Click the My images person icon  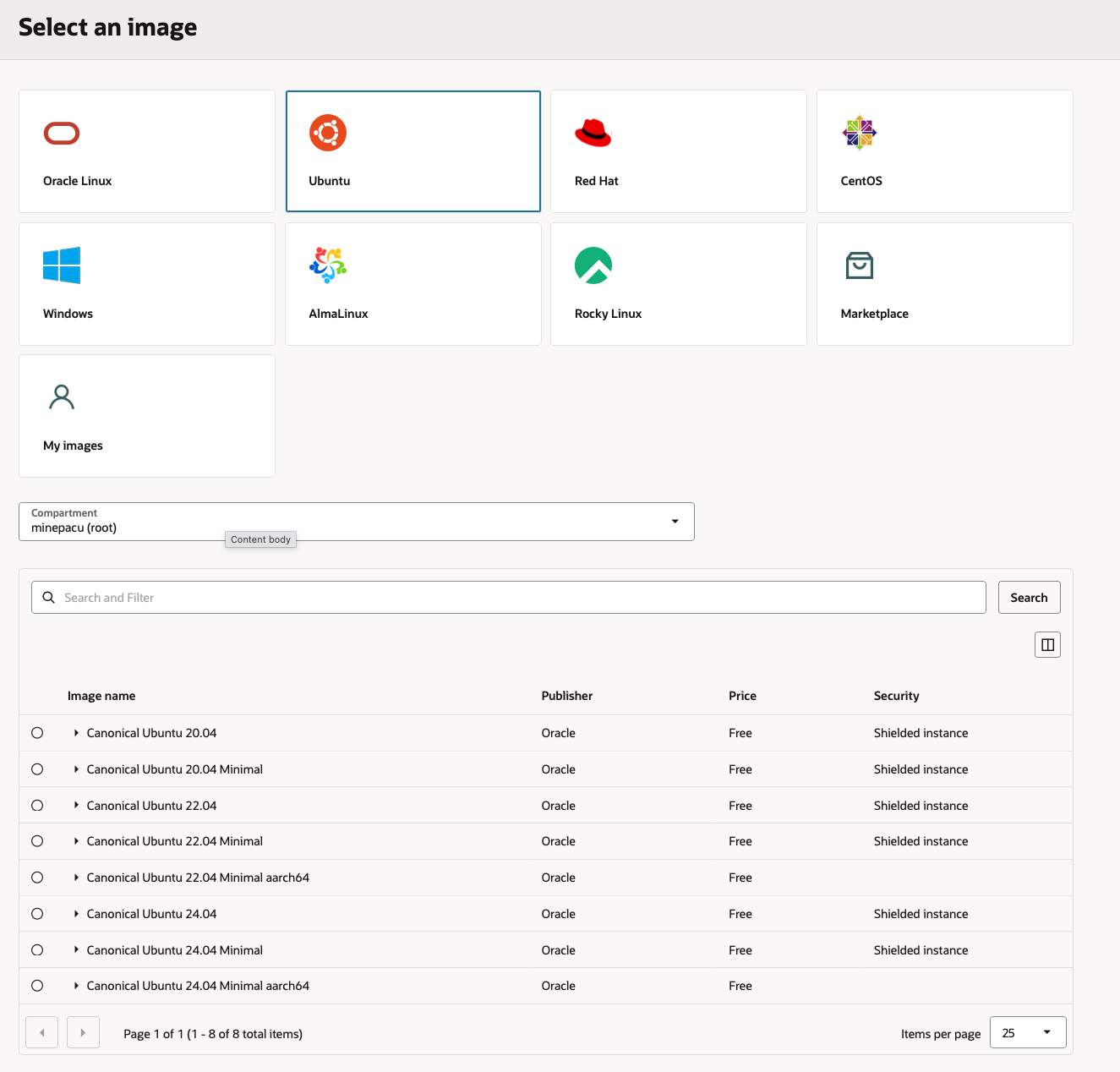pos(62,397)
